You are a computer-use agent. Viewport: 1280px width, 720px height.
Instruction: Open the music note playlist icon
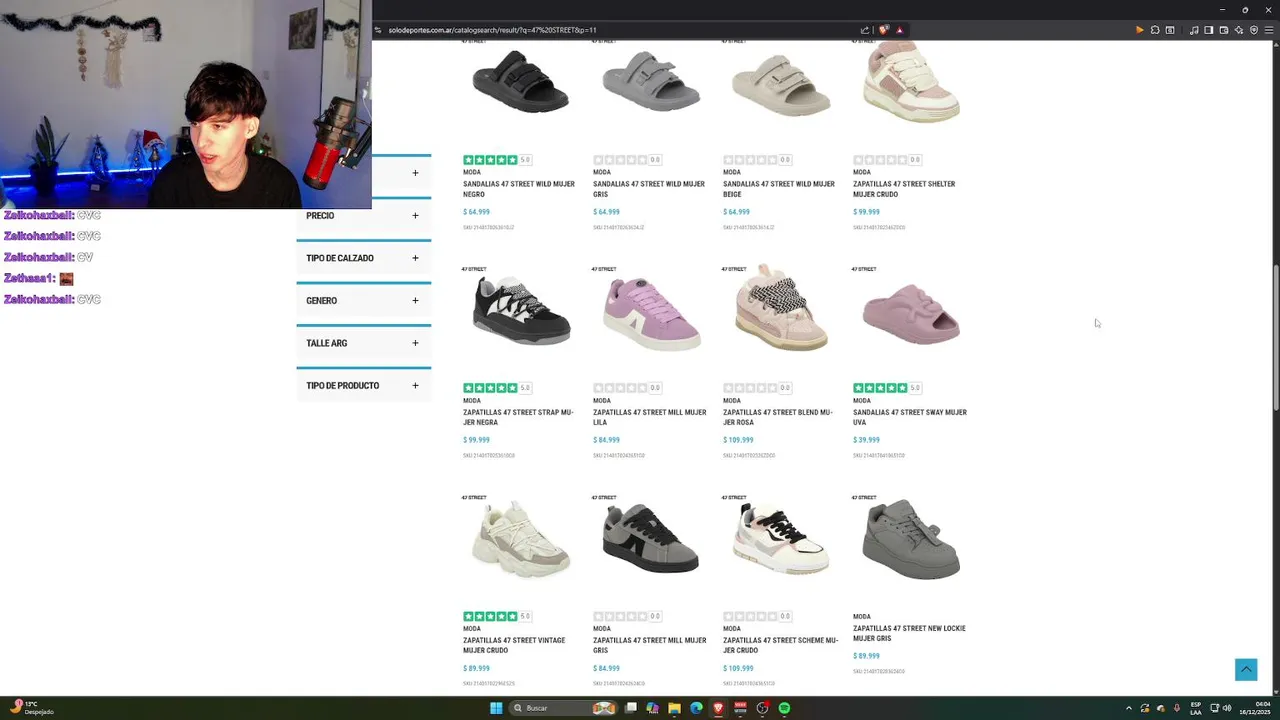1194,30
